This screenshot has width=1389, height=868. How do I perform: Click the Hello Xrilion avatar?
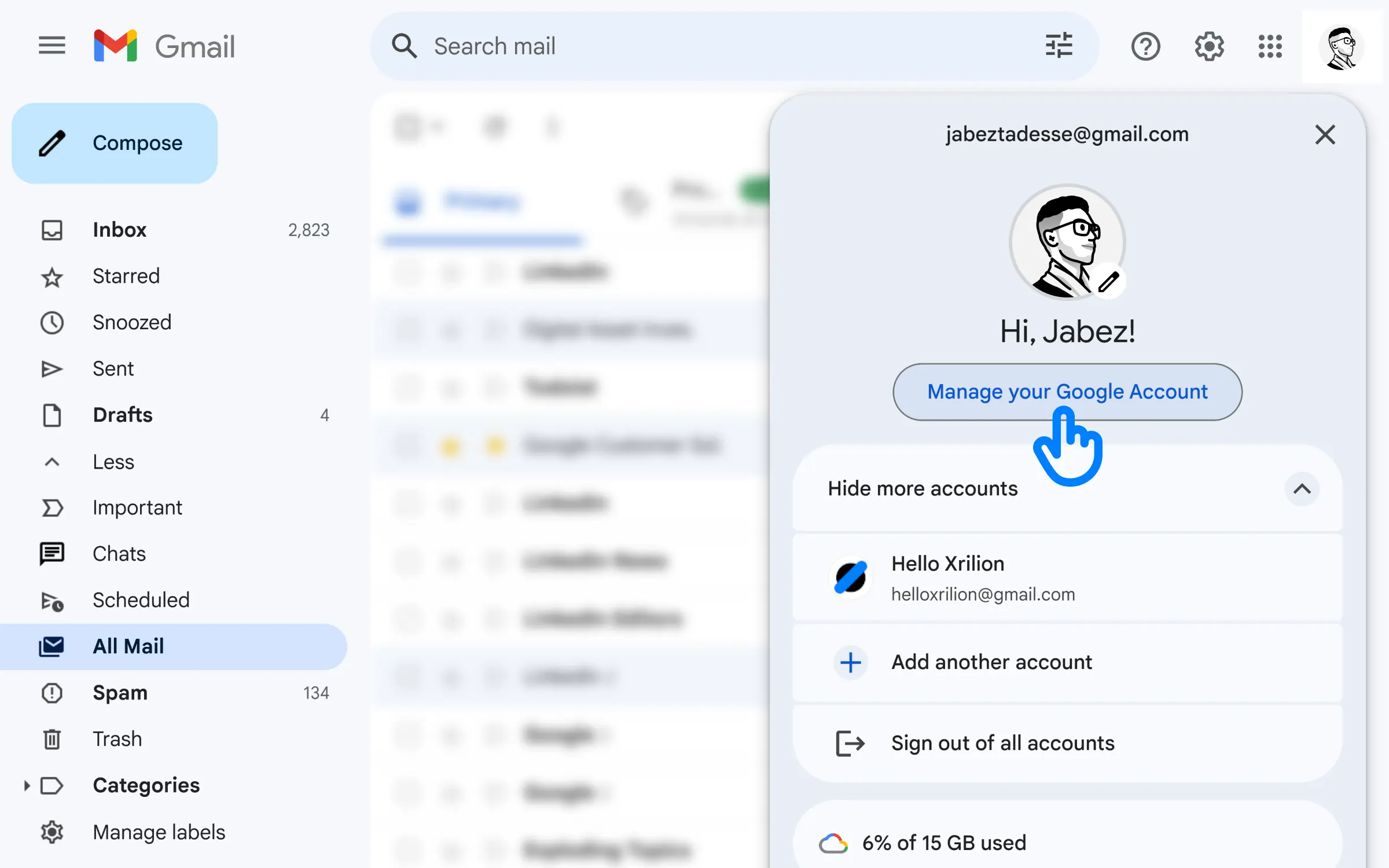850,577
